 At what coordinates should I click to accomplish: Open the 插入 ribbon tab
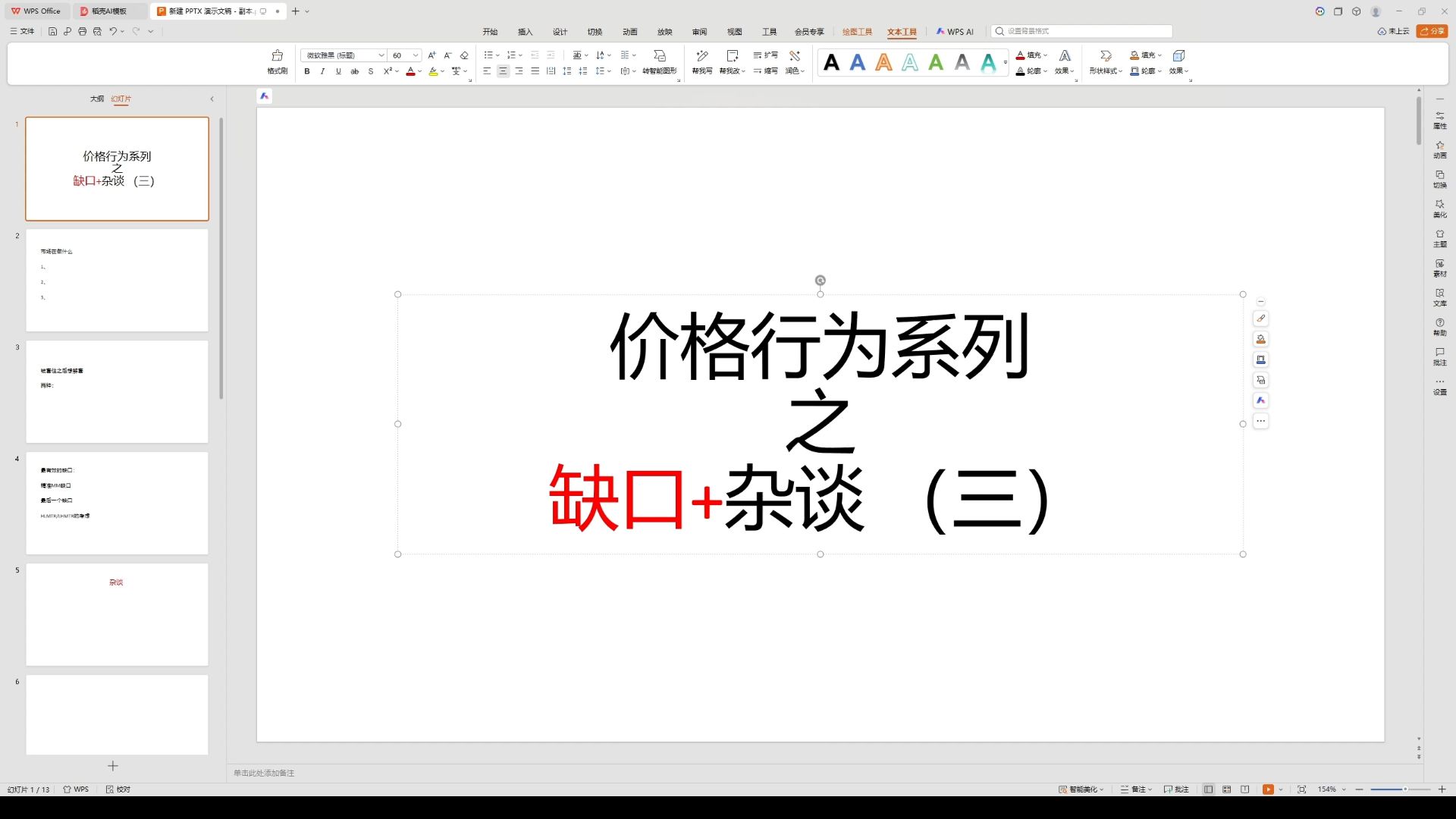coord(526,32)
